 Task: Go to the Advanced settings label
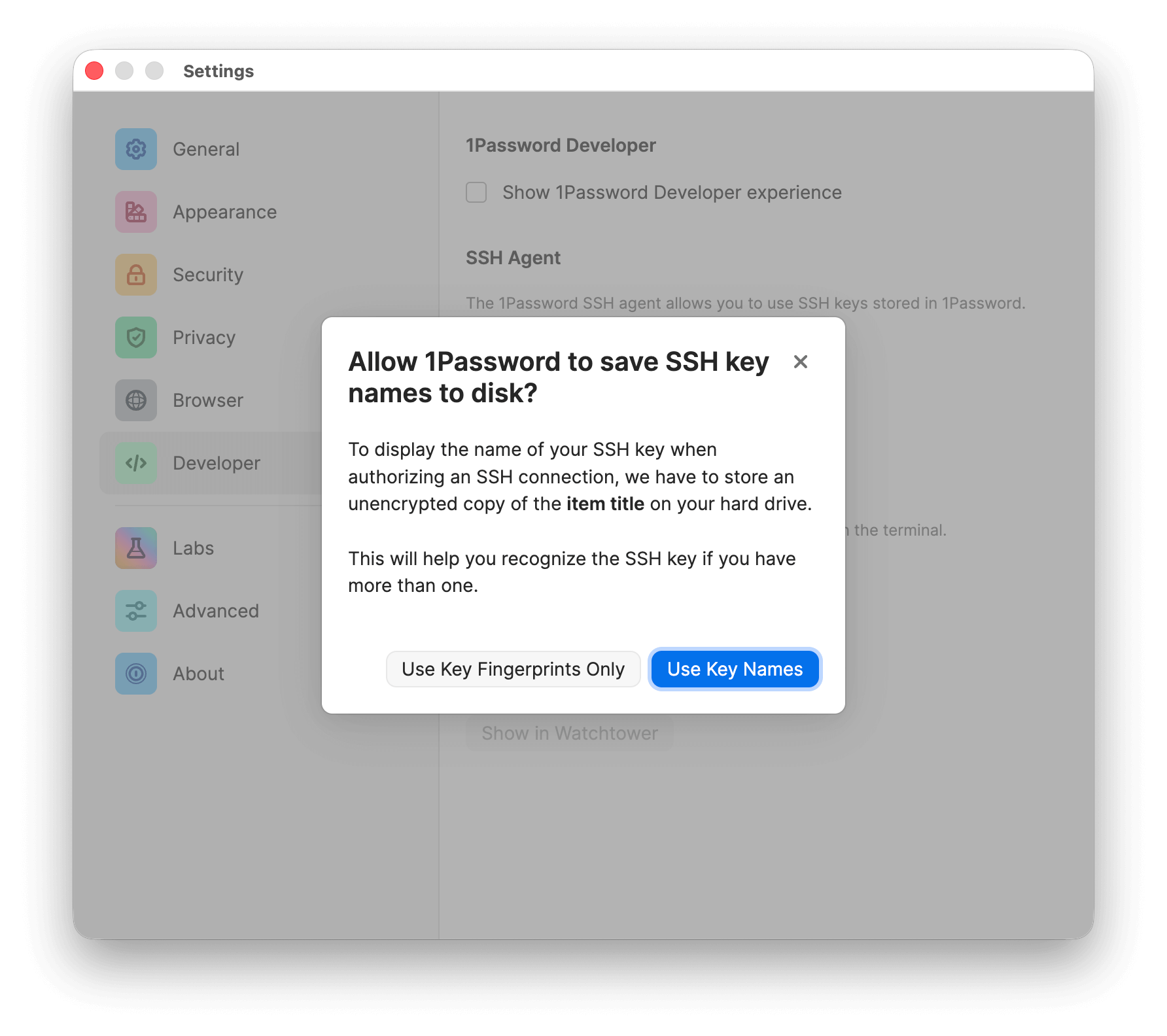point(216,611)
